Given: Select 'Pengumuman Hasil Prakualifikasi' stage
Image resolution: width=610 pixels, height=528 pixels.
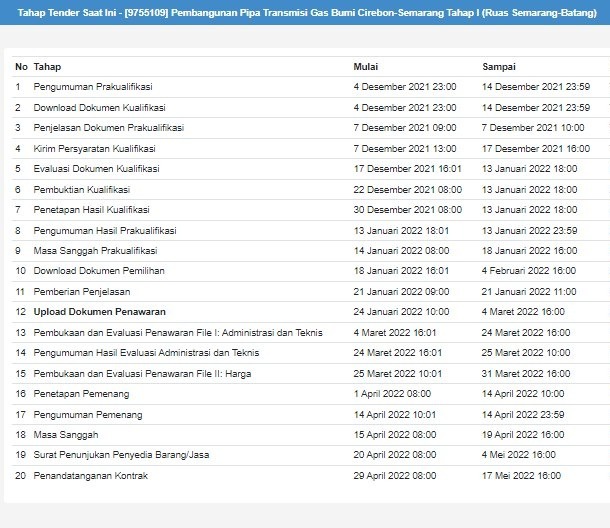Looking at the screenshot, I should (x=105, y=231).
